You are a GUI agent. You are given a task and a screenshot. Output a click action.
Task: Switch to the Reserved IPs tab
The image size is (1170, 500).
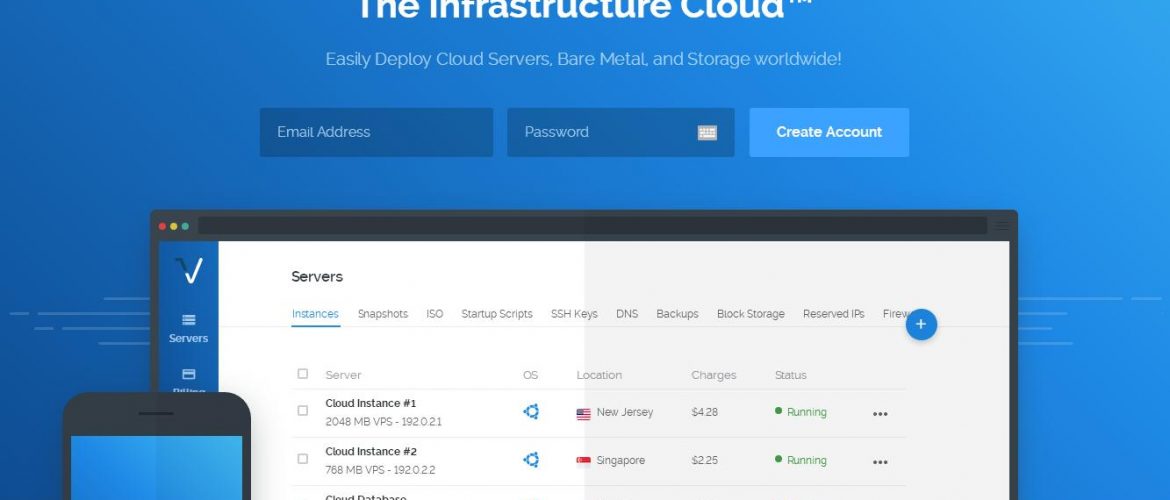(833, 314)
